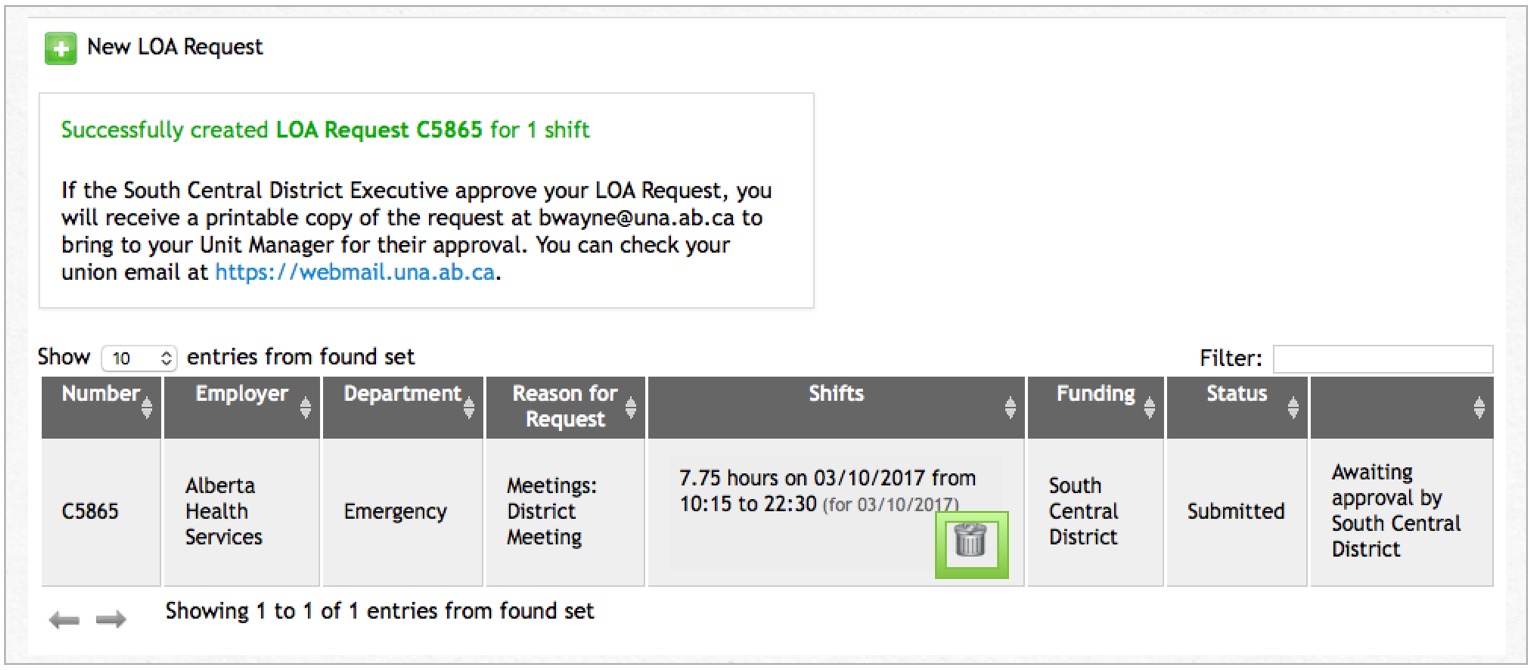
Task: Open the webmail.una.ab.ca link
Action: click(355, 272)
